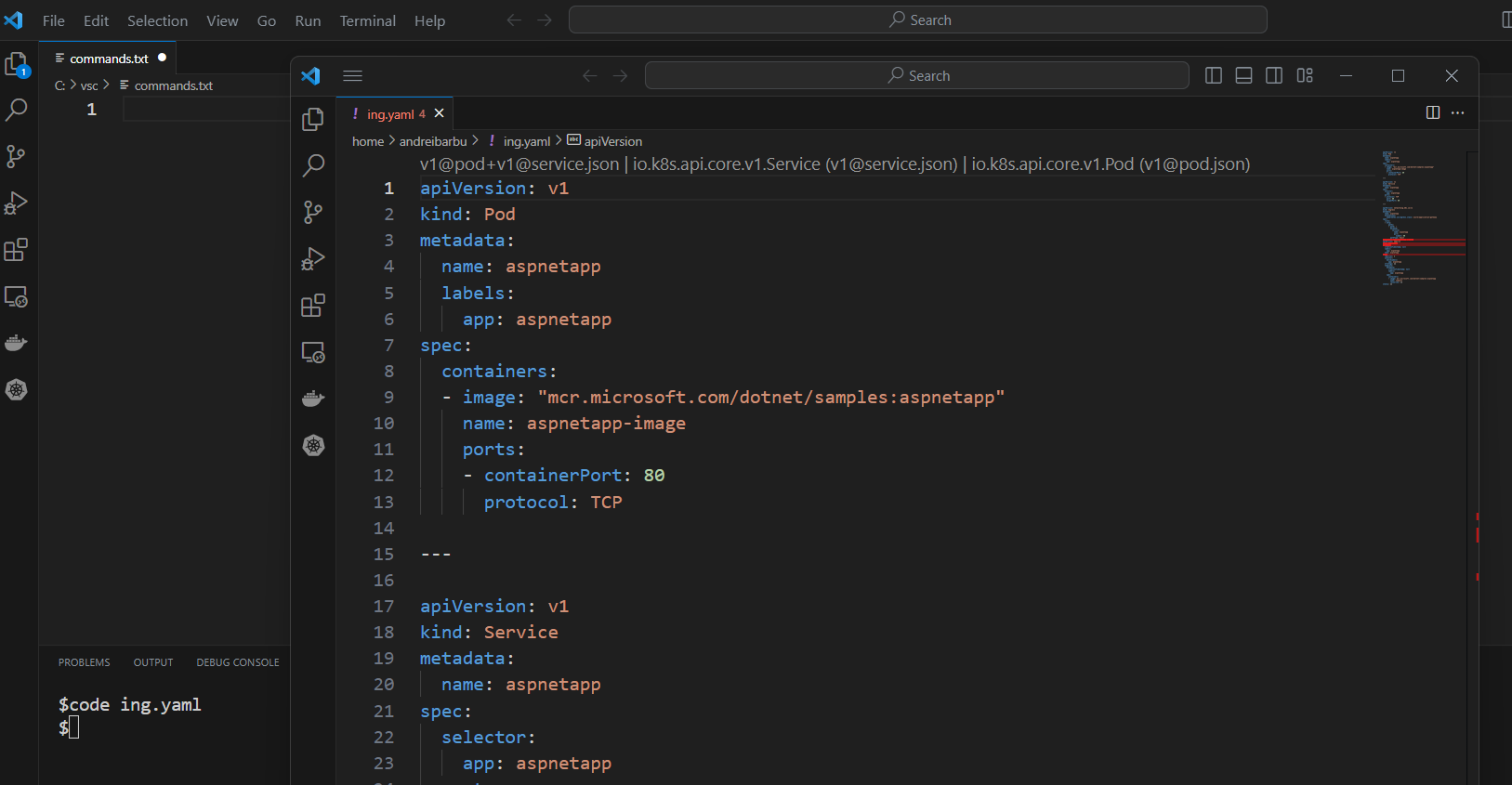Viewport: 1512px width, 785px height.
Task: Click the front window Search box
Action: click(x=916, y=76)
